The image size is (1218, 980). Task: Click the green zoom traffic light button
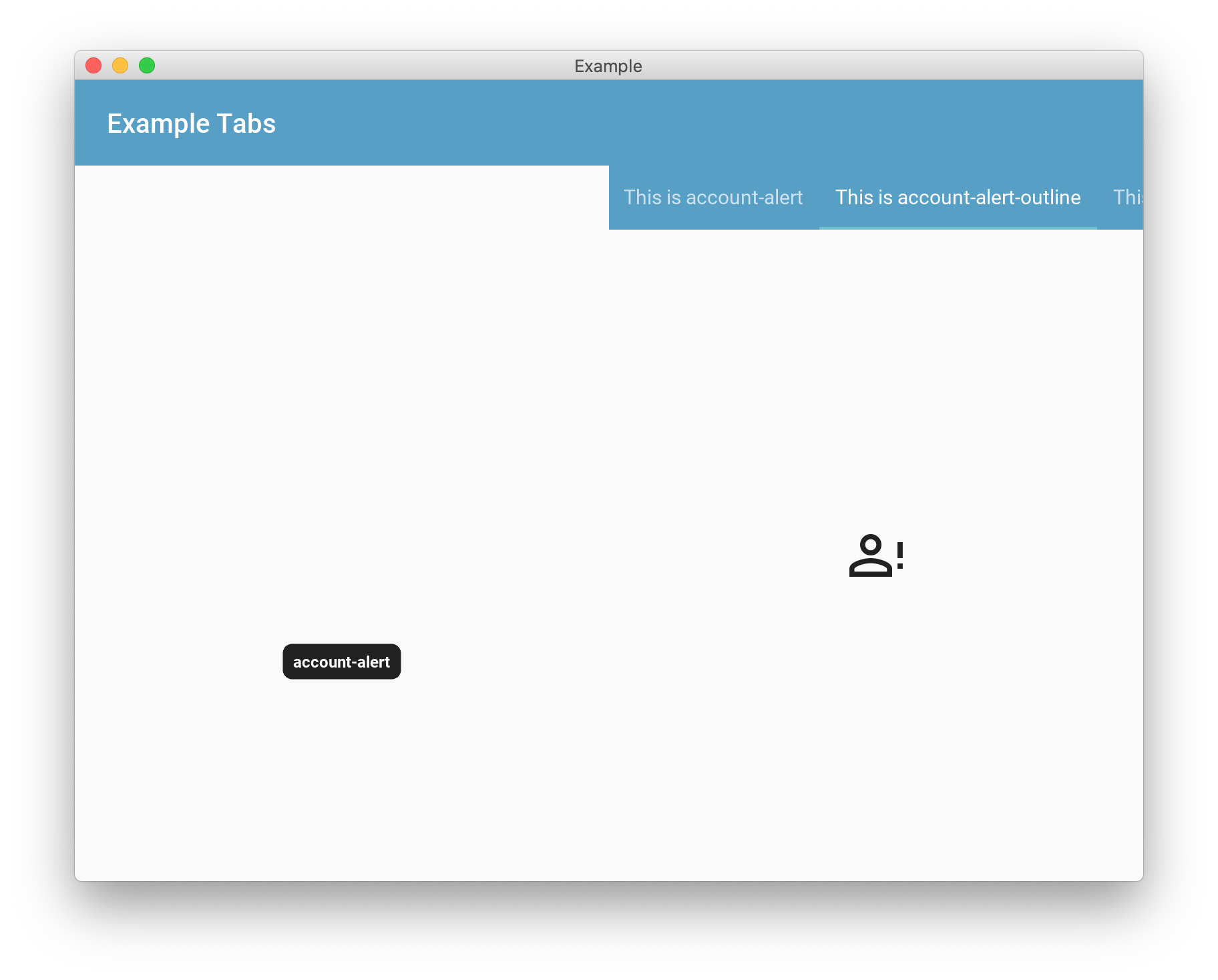[147, 65]
